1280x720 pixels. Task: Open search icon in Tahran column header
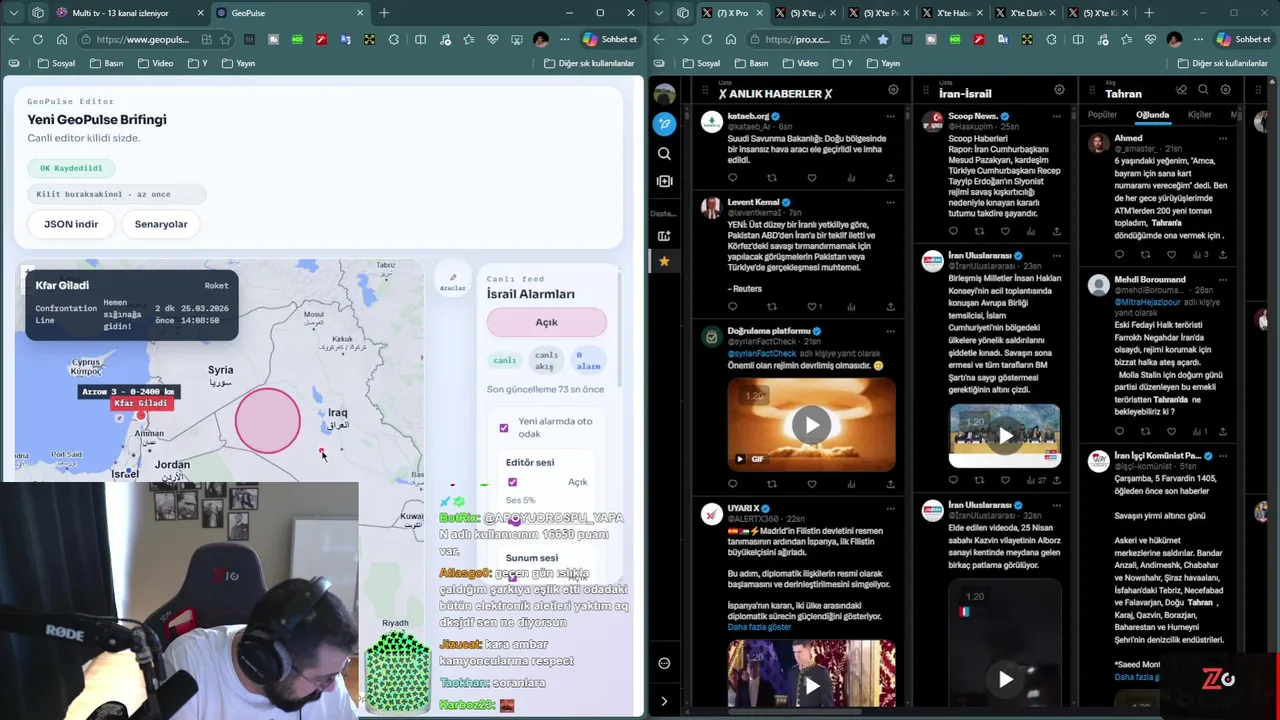coord(1203,90)
